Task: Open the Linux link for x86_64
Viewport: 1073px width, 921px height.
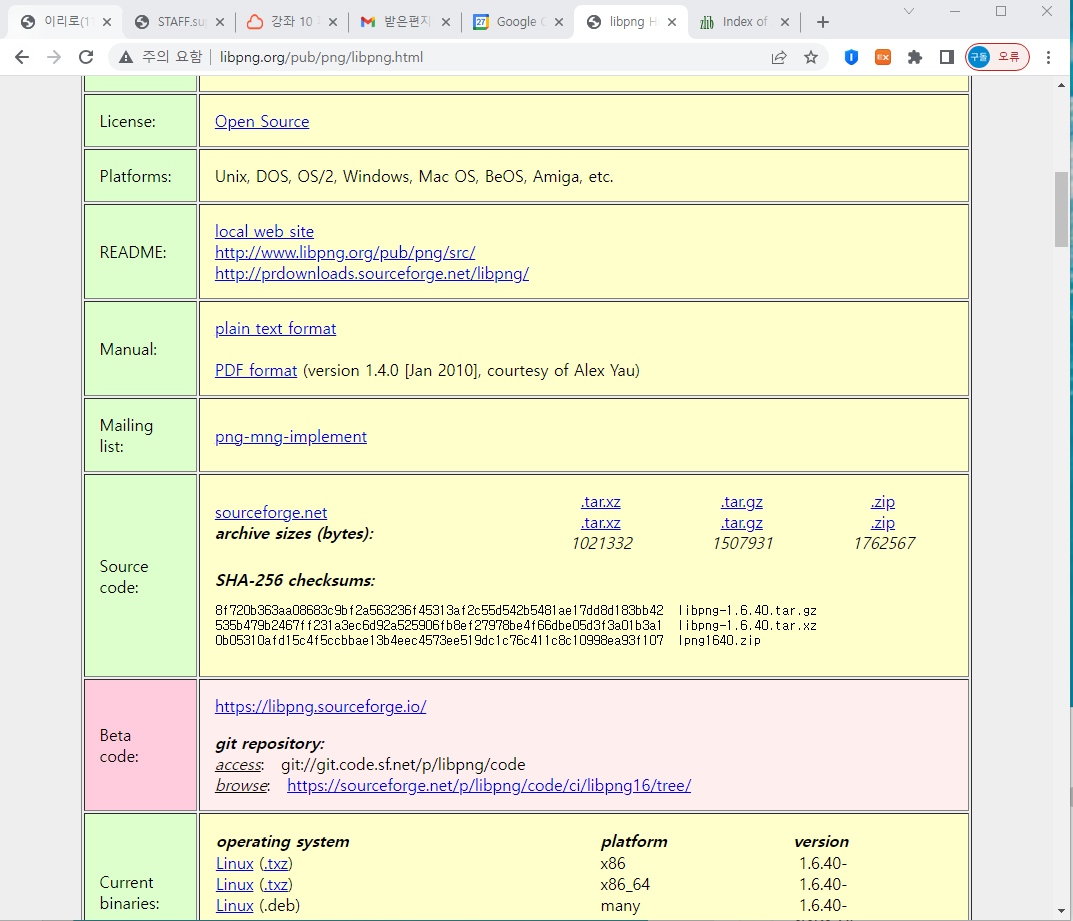Action: (235, 885)
